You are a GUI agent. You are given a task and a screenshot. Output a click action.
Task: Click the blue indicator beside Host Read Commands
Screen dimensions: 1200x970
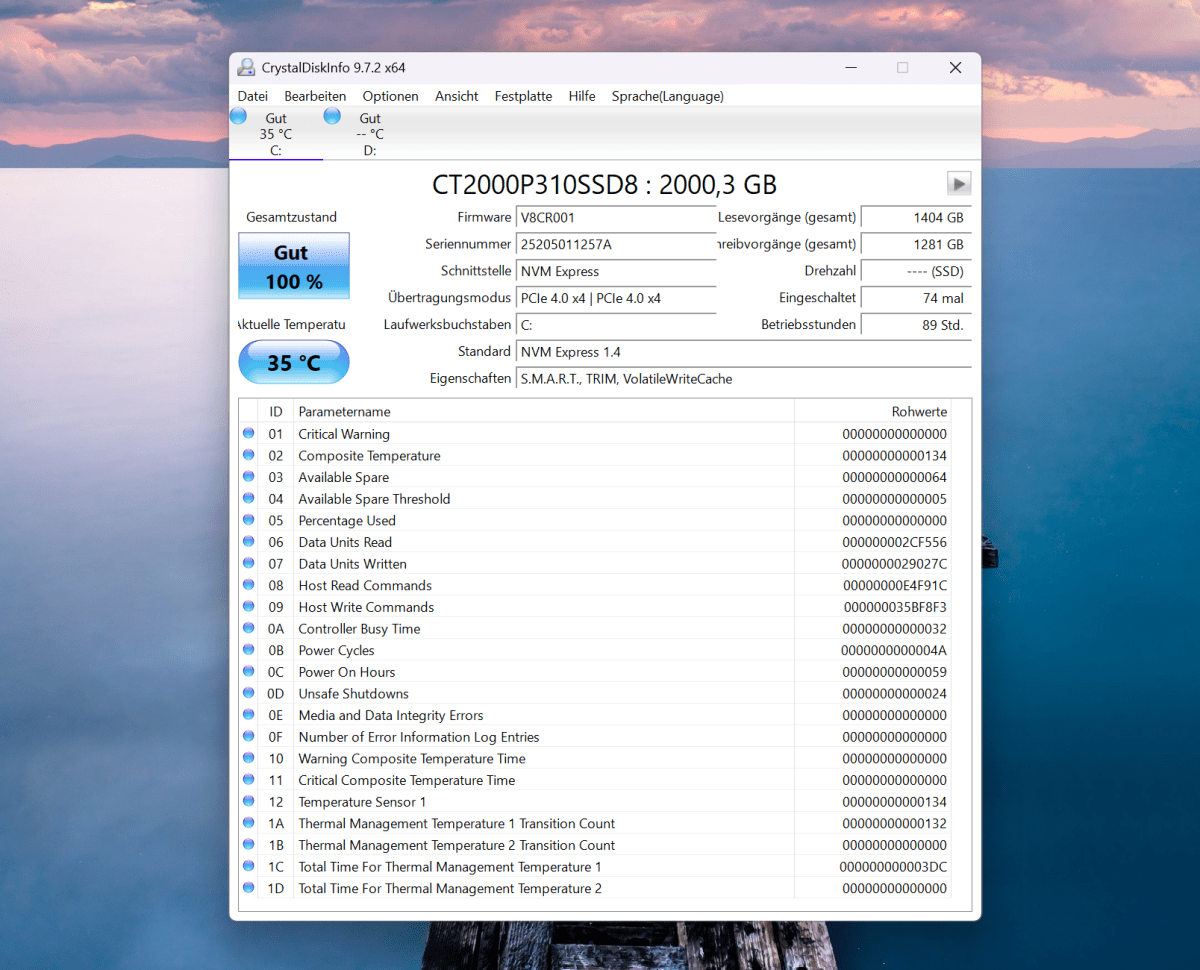249,585
